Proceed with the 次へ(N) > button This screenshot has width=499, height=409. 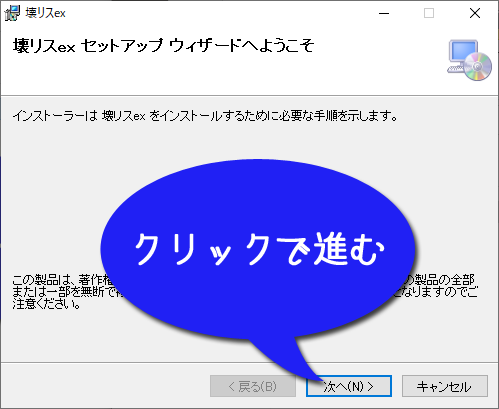point(349,386)
